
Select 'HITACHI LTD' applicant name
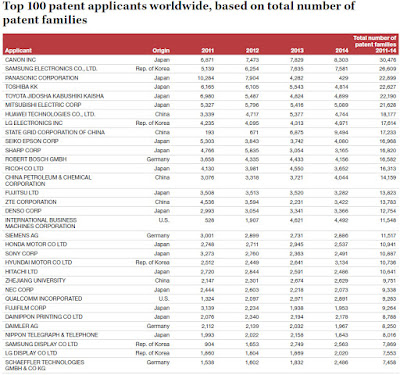[21, 272]
